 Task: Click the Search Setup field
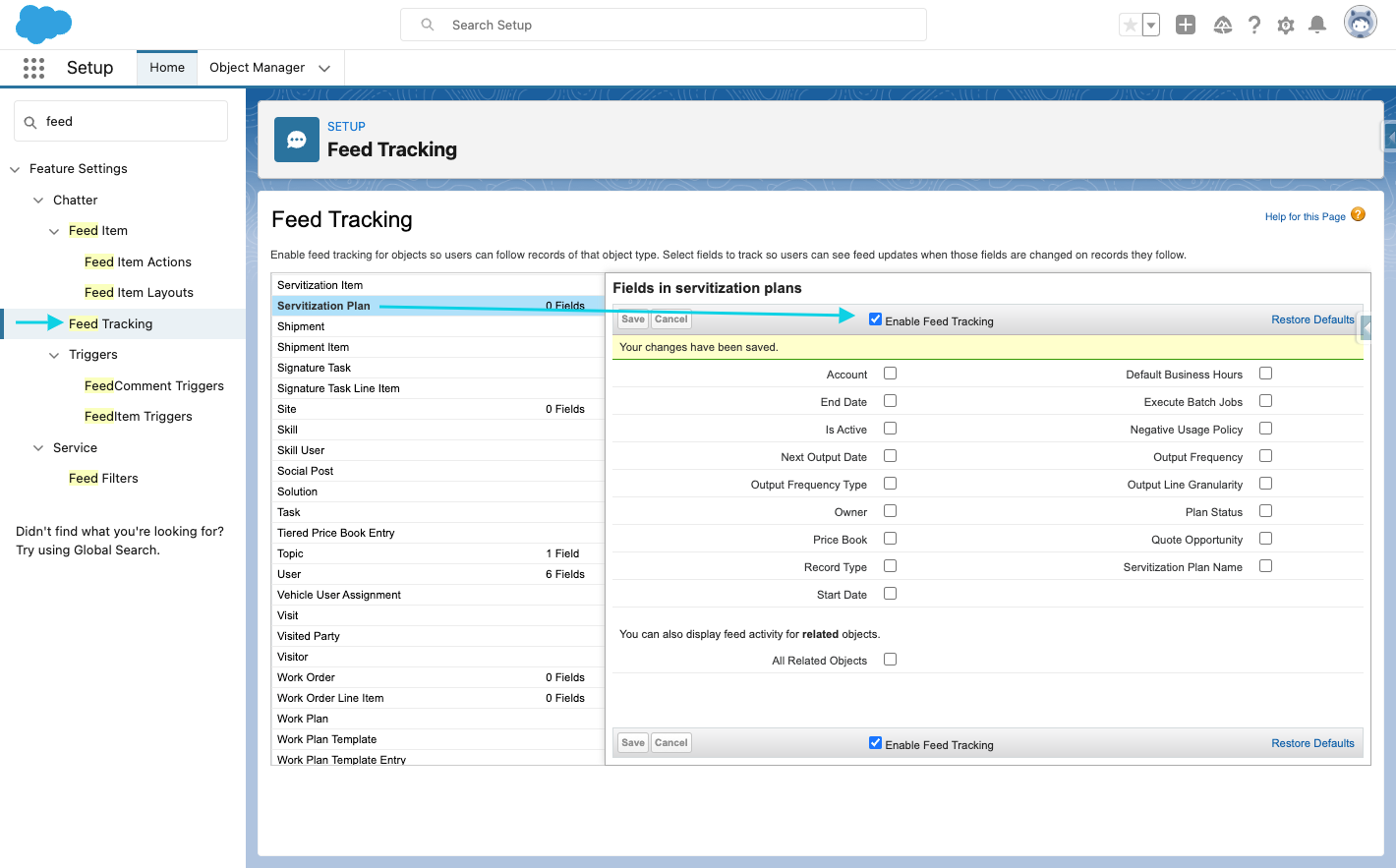point(664,25)
